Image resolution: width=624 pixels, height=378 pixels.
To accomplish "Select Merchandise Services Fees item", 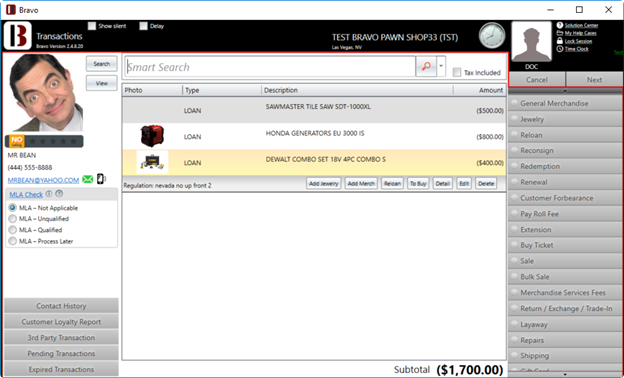I will 565,292.
